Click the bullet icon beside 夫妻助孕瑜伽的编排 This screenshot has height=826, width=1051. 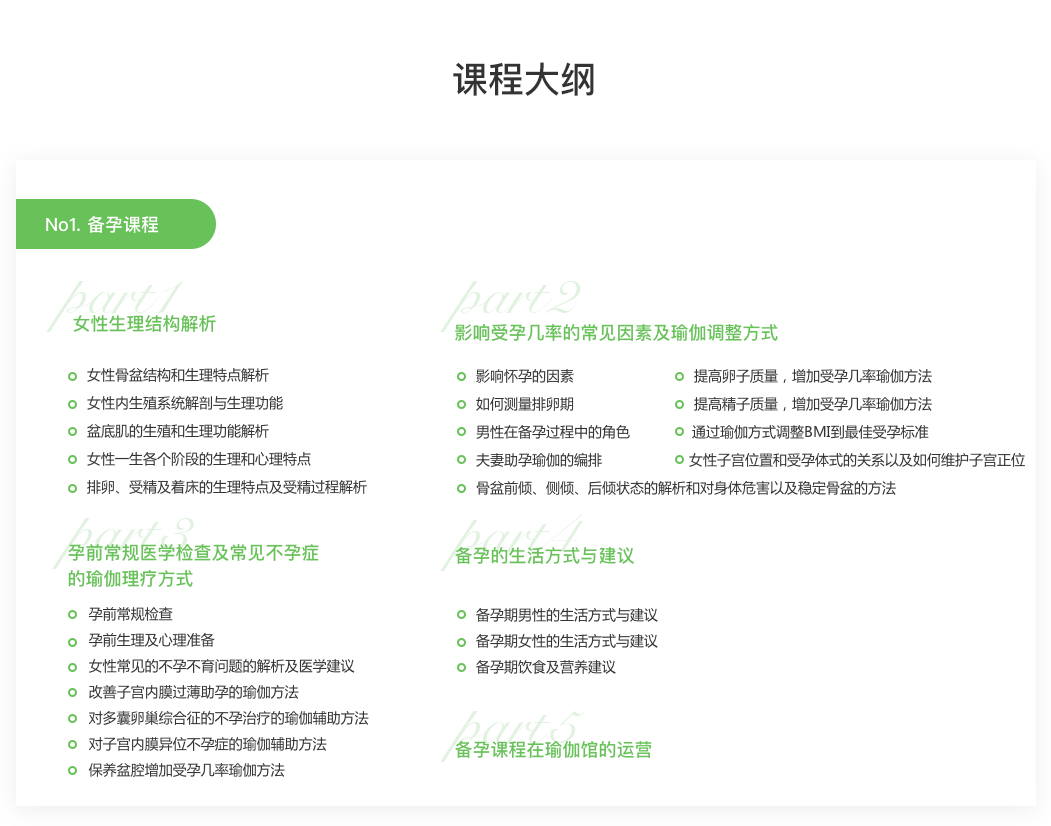pos(462,460)
